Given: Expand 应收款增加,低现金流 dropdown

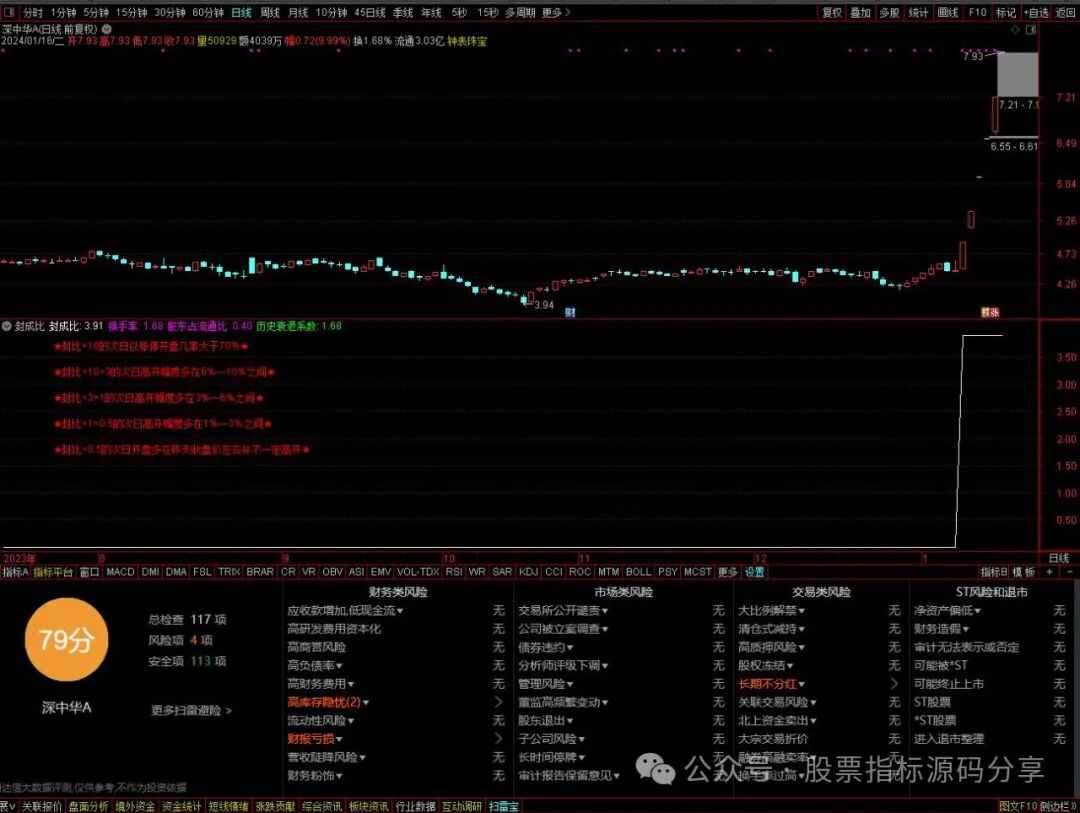Looking at the screenshot, I should 345,610.
